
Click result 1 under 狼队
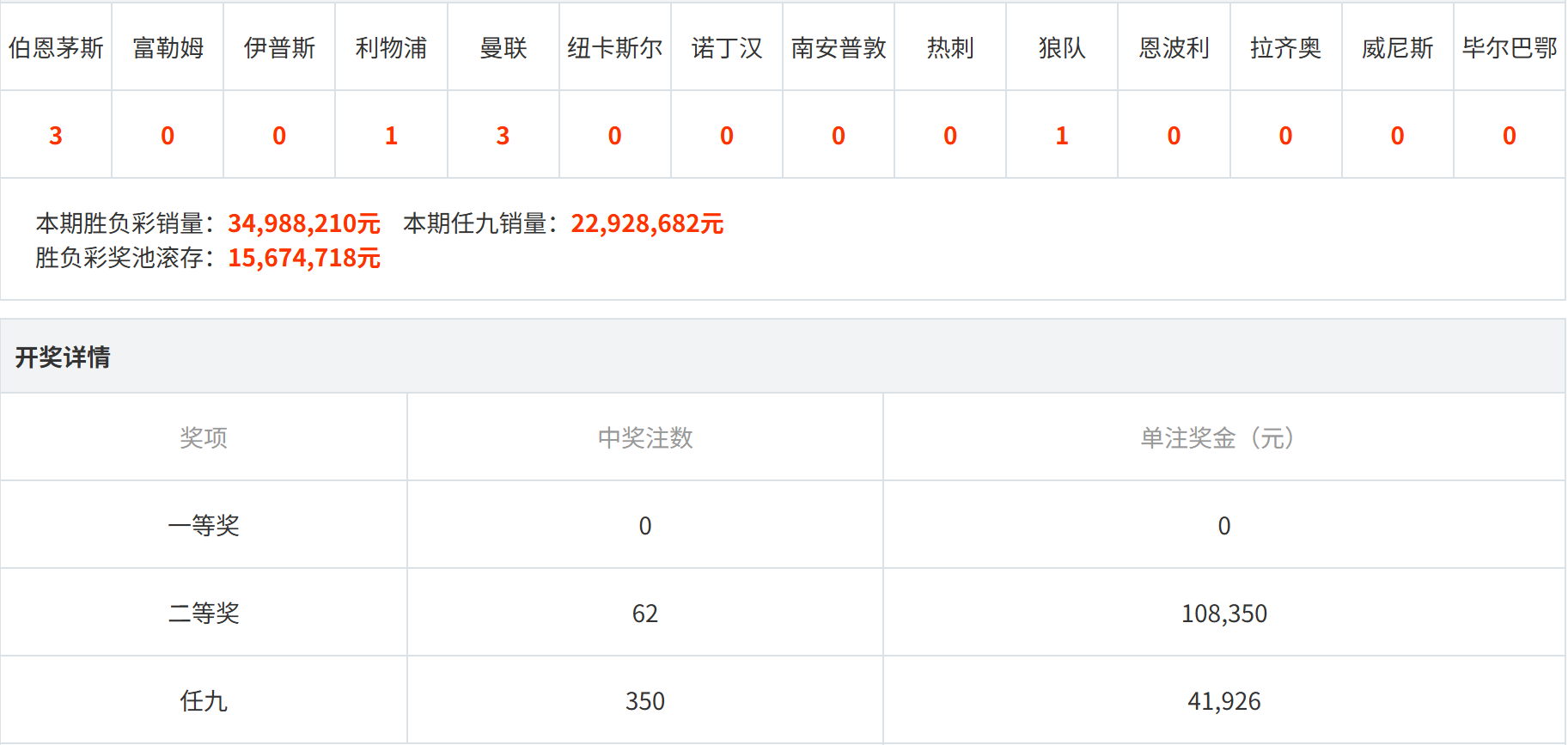point(1062,136)
